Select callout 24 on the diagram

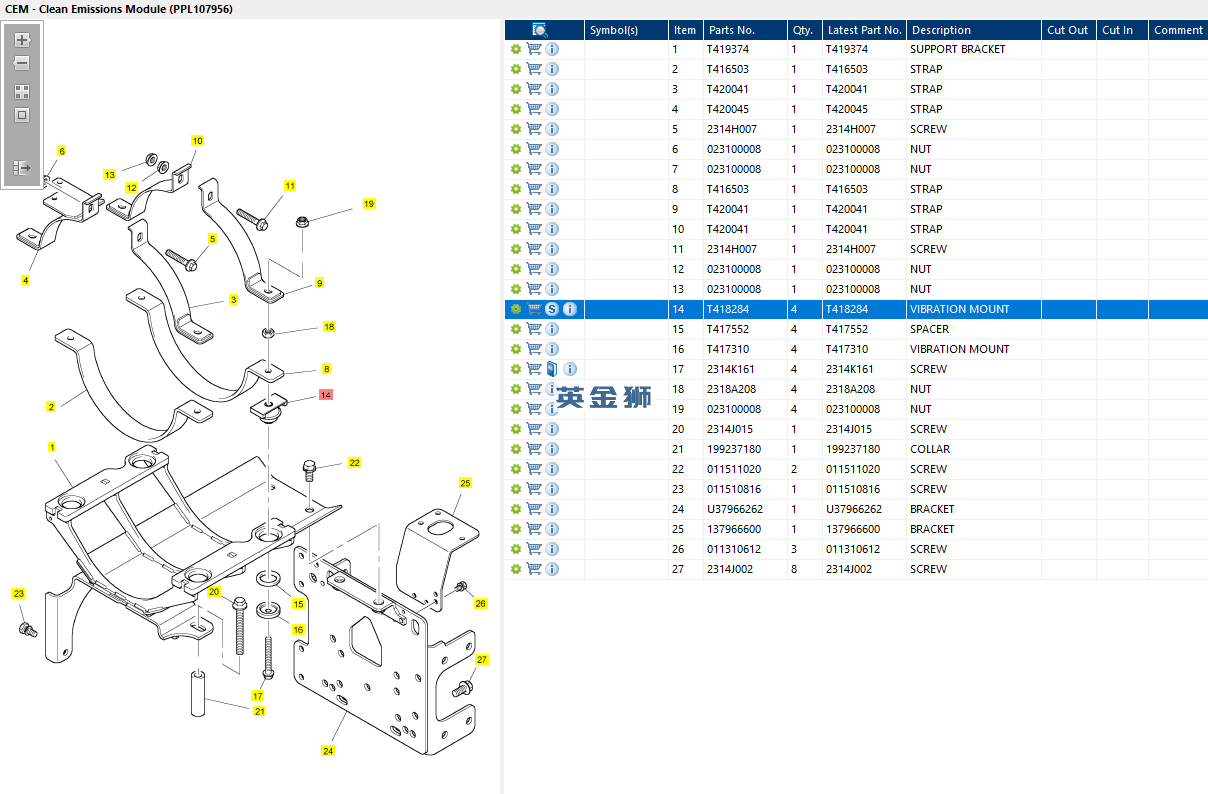(x=328, y=750)
